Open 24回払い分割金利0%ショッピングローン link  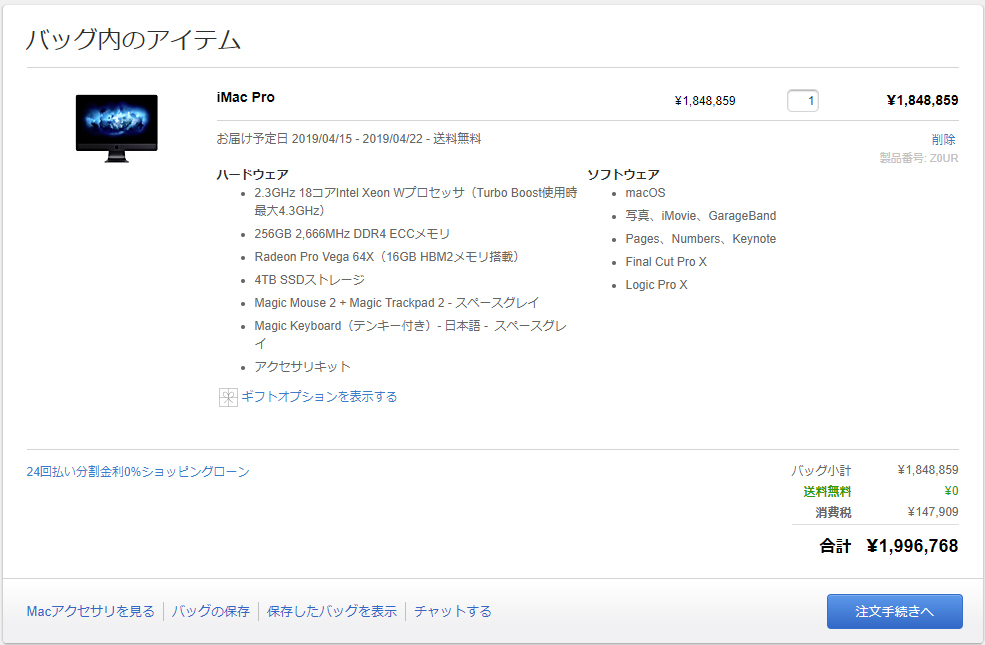tap(138, 472)
